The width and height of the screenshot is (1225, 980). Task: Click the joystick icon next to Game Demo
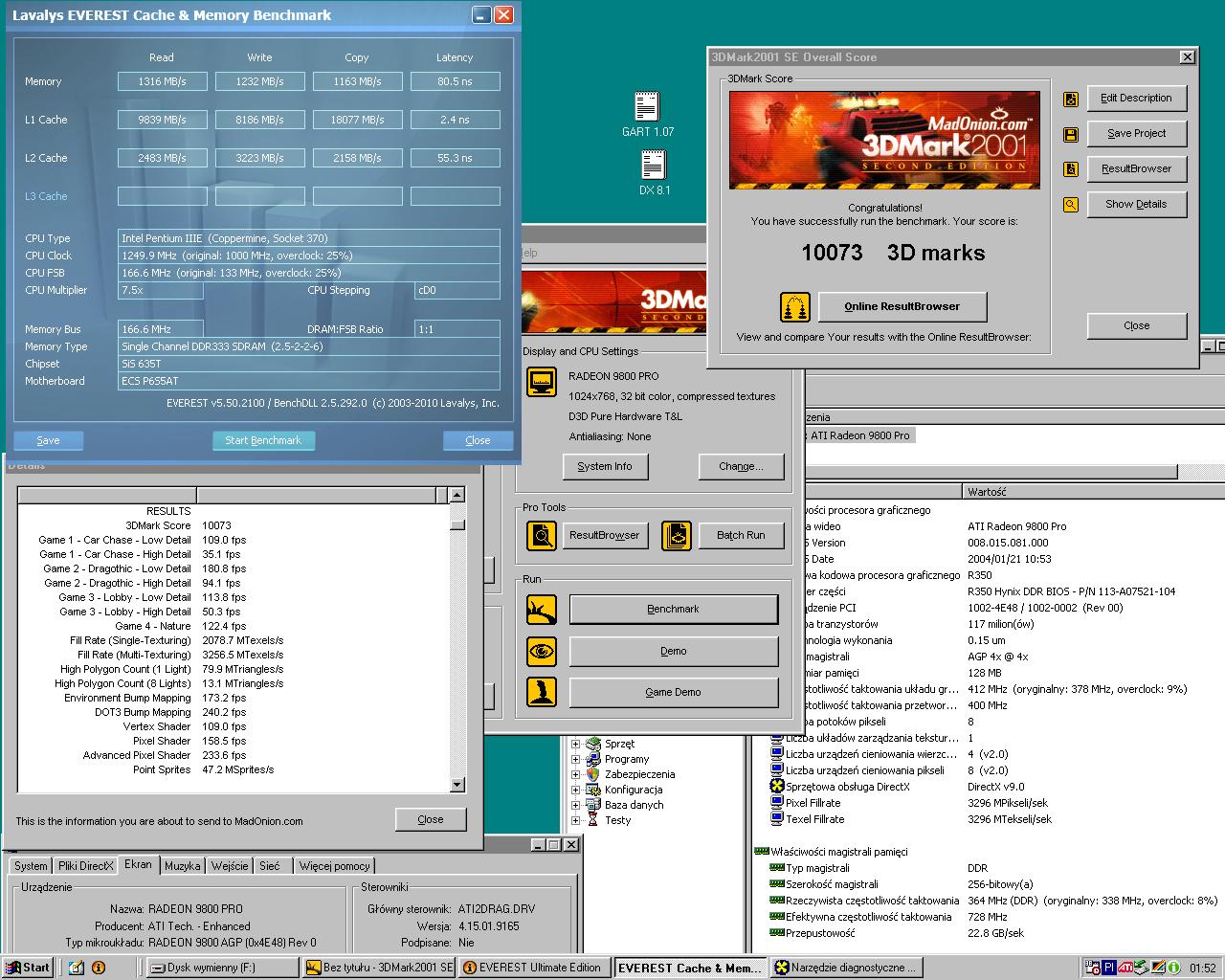coord(542,692)
